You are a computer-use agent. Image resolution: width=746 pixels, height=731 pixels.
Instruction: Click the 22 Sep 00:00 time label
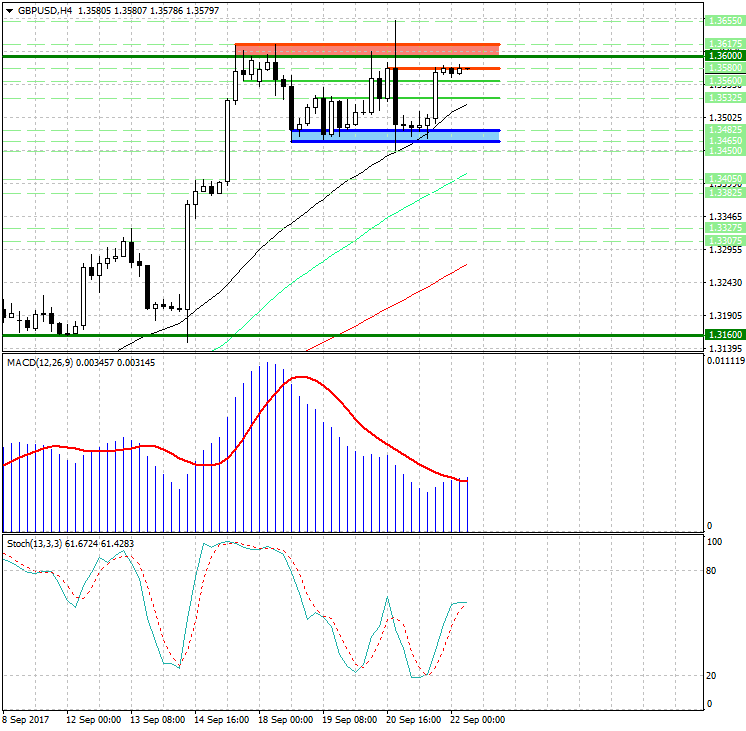coord(479,719)
